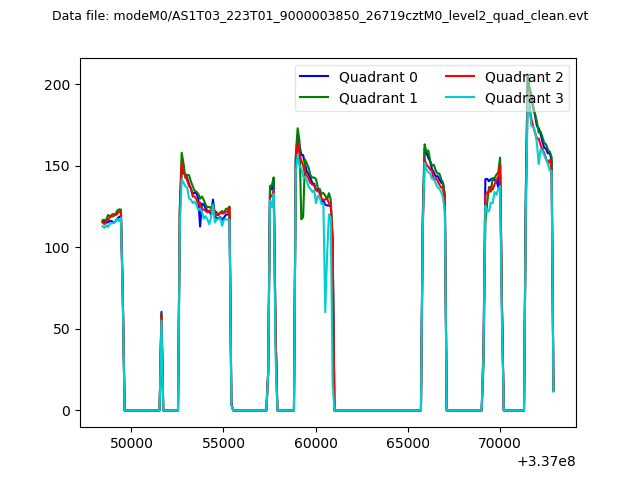Select the green line swatch in legend
This screenshot has width=640, height=480.
[x=316, y=98]
